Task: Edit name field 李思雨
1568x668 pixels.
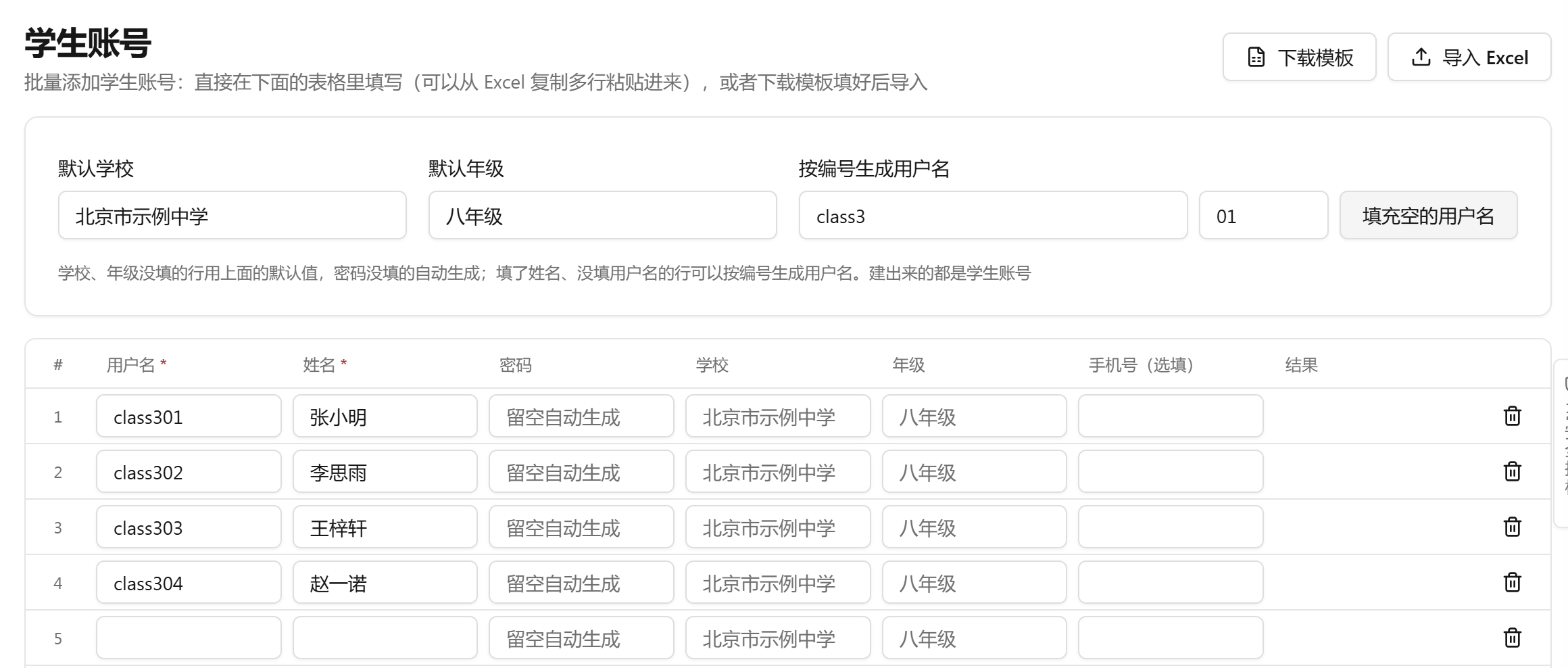Action: tap(385, 471)
